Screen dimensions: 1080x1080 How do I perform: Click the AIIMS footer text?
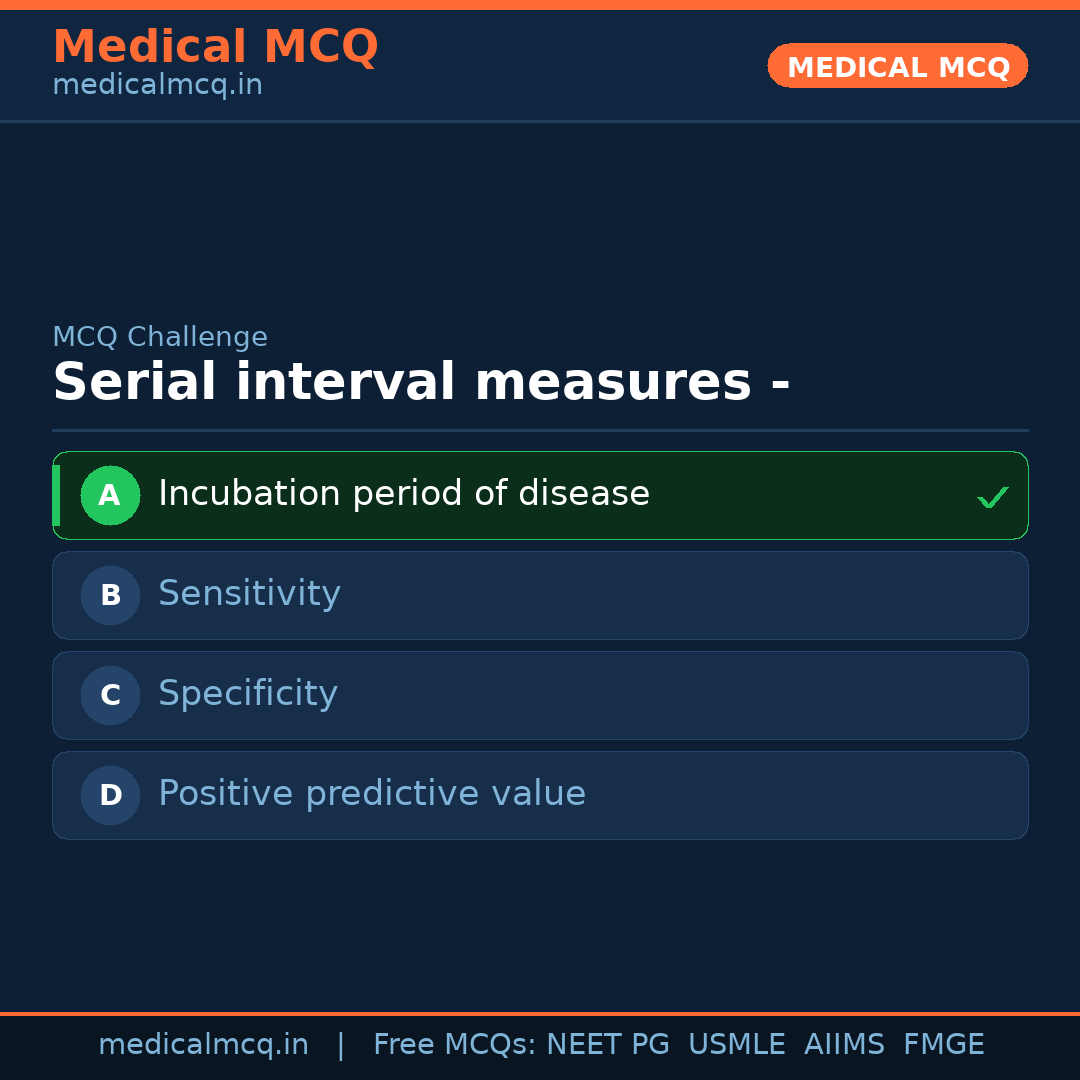(844, 1045)
